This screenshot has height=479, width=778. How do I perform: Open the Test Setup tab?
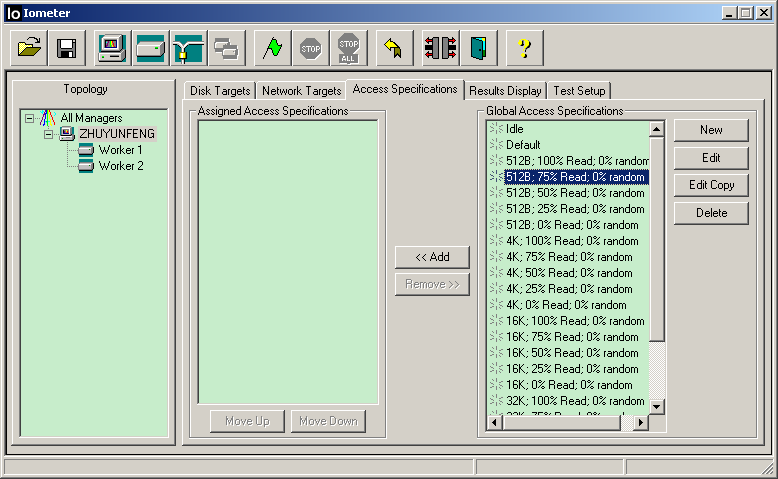pyautogui.click(x=579, y=91)
